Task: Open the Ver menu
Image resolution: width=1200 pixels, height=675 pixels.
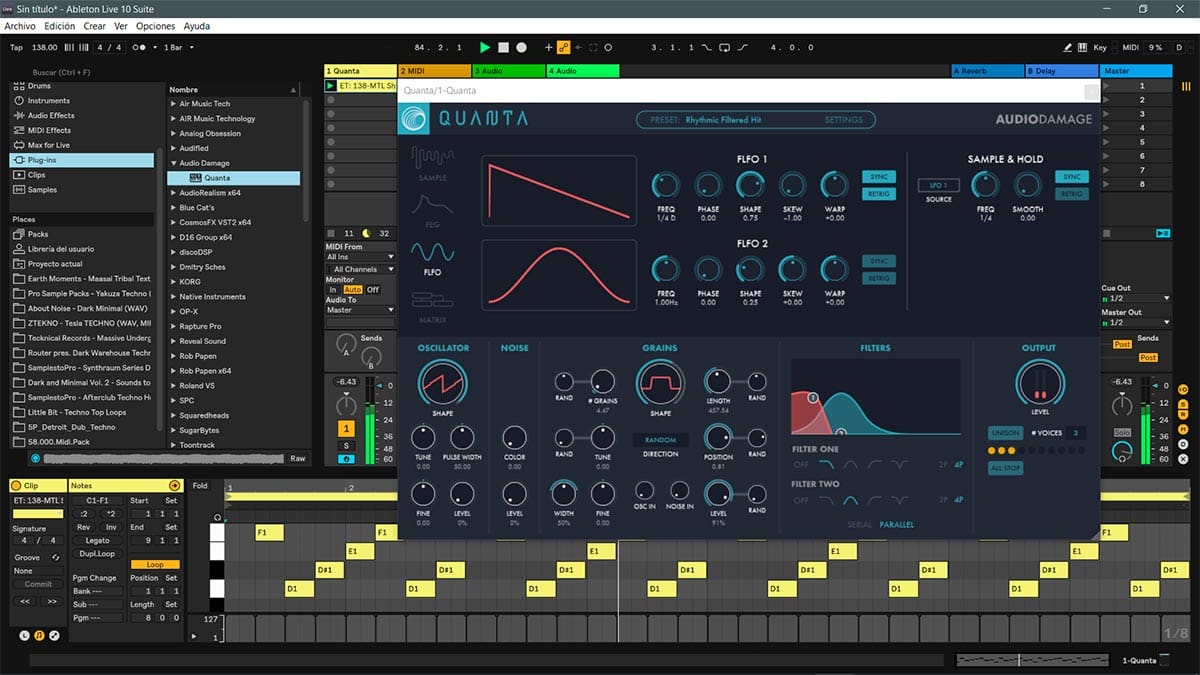Action: tap(121, 26)
